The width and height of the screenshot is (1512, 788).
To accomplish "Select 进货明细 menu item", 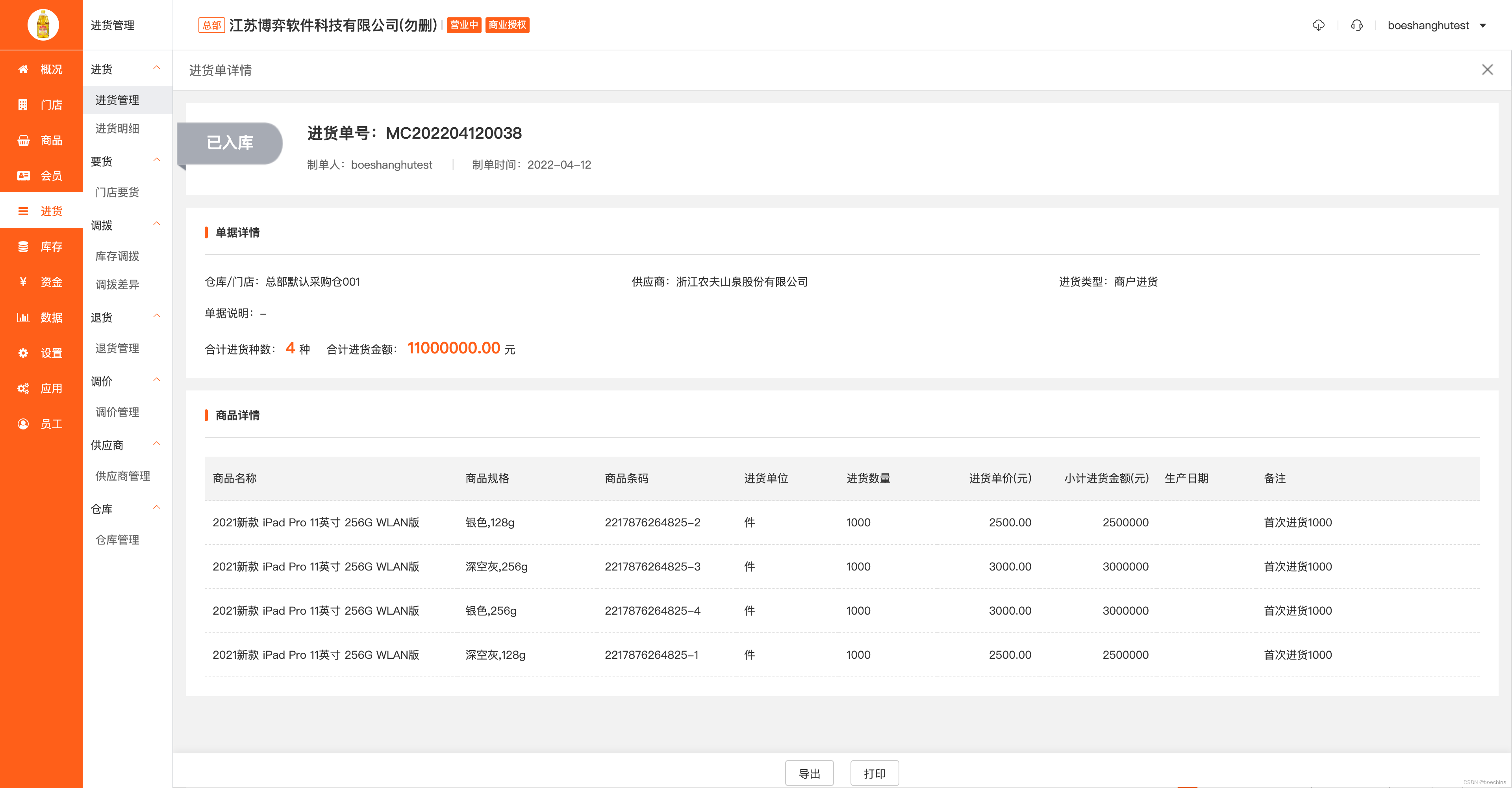I will (117, 128).
